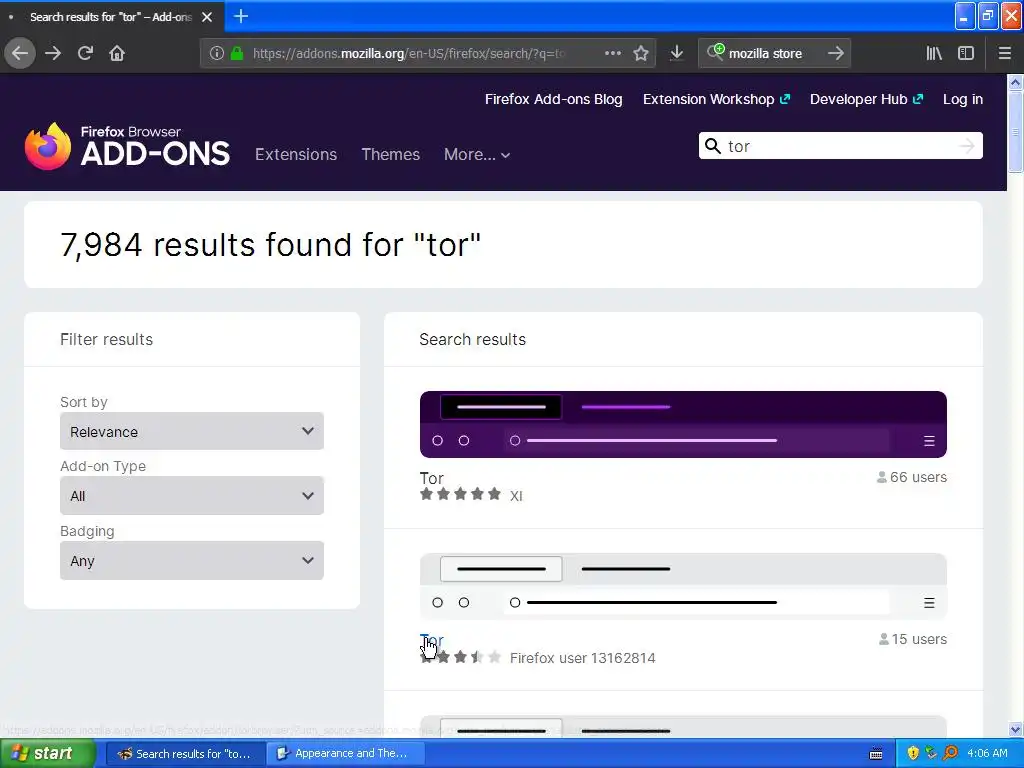Click the network tray icon
The height and width of the screenshot is (768, 1024).
click(931, 753)
